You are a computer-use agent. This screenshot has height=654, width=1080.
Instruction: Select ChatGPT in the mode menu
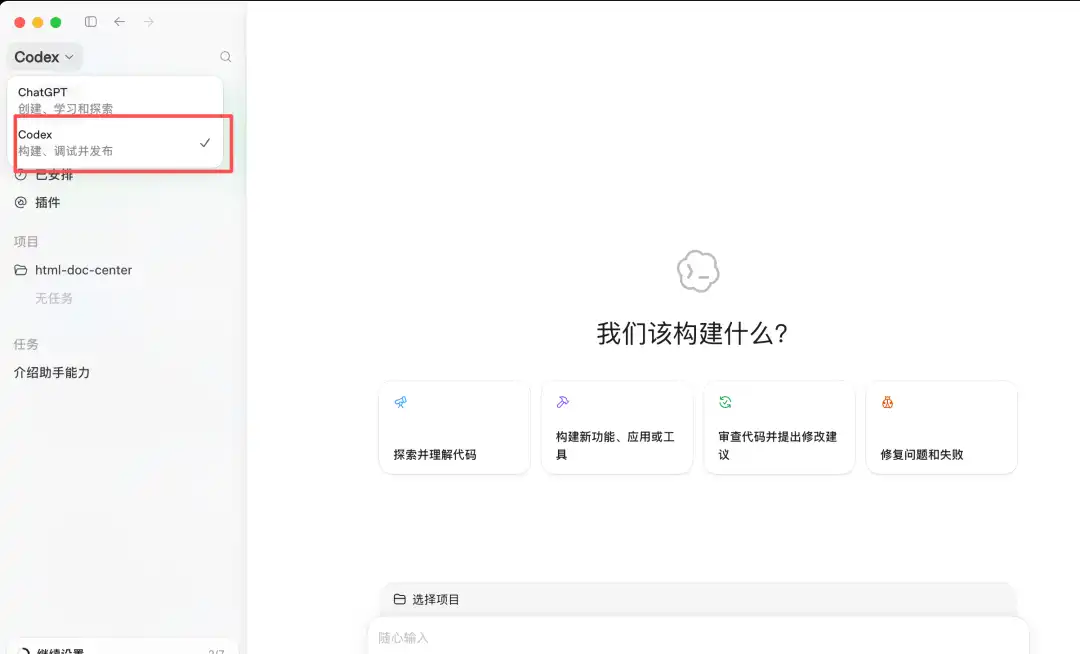(x=115, y=100)
